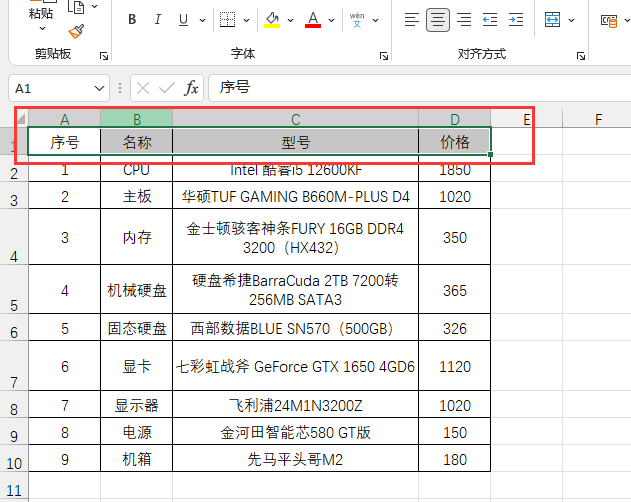Click header cell 型号
The image size is (631, 502).
tap(295, 142)
